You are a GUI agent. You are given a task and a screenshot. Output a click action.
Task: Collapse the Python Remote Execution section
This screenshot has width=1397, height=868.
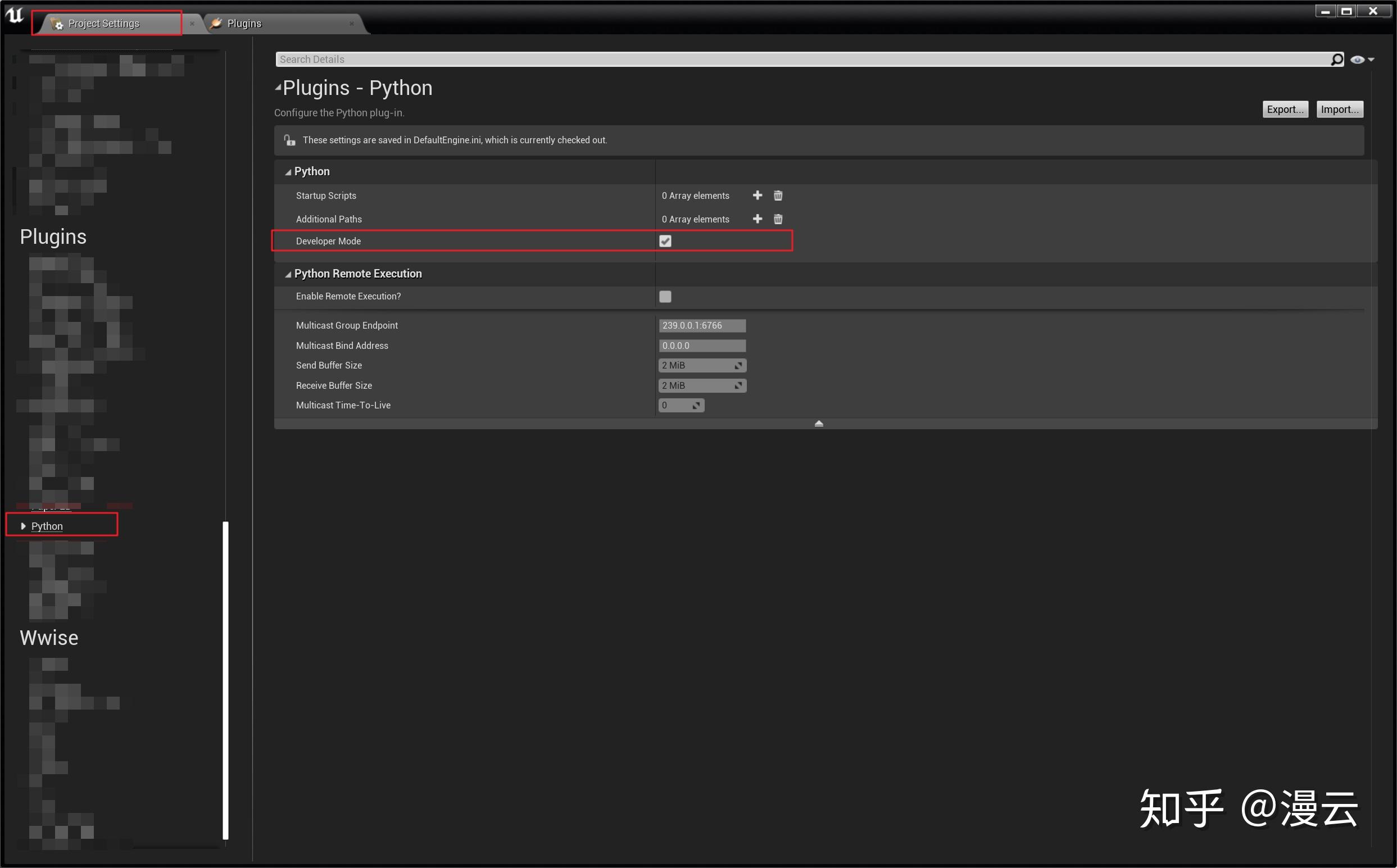288,274
